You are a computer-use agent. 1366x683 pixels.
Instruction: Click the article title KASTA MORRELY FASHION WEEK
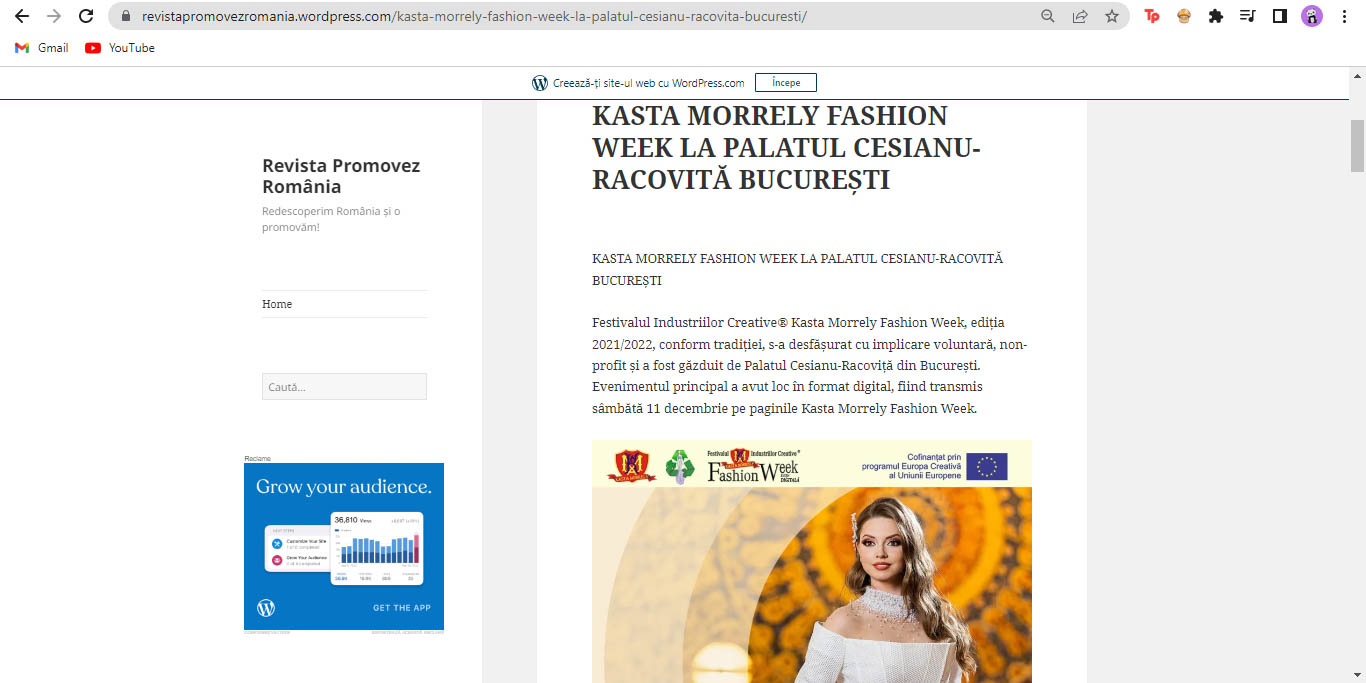786,147
